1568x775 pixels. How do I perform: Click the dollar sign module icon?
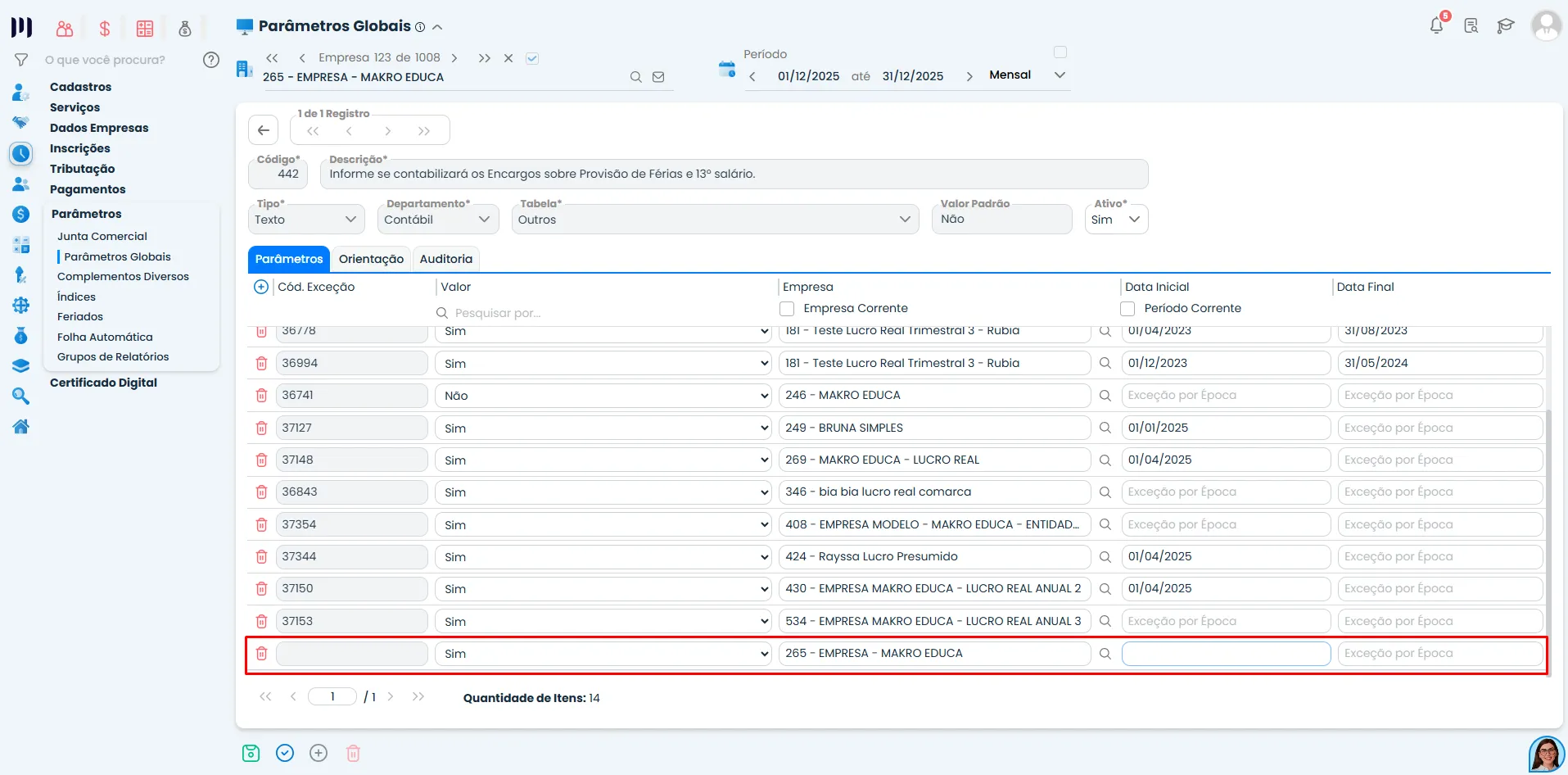[x=105, y=29]
